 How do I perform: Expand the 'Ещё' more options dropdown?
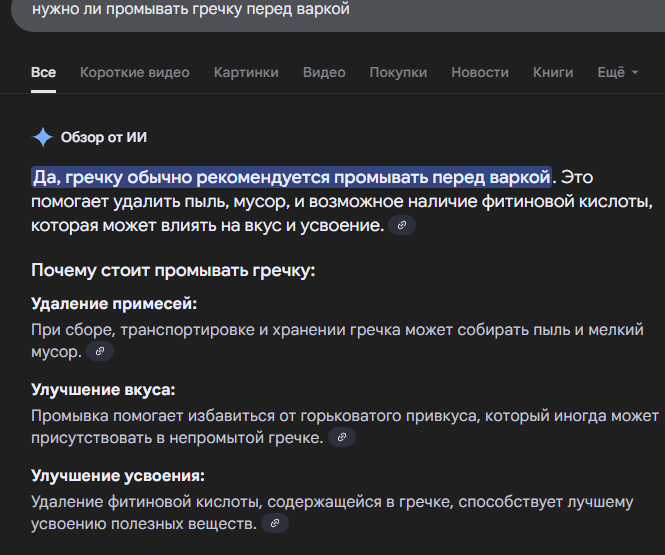tap(618, 73)
